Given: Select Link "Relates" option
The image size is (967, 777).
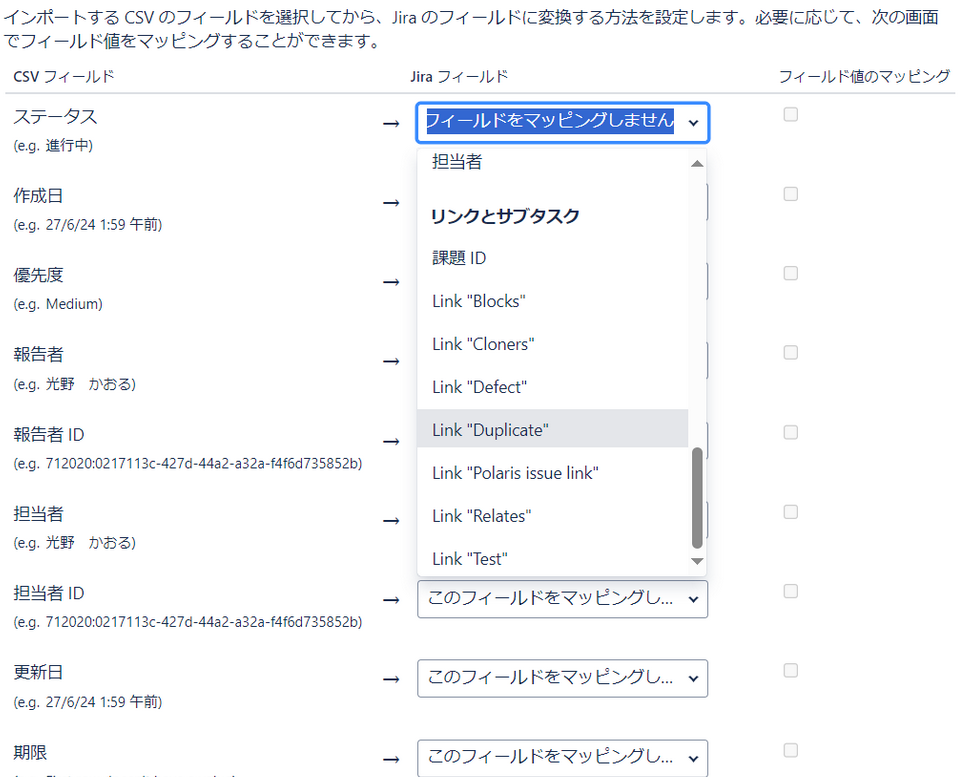Looking at the screenshot, I should [x=479, y=515].
